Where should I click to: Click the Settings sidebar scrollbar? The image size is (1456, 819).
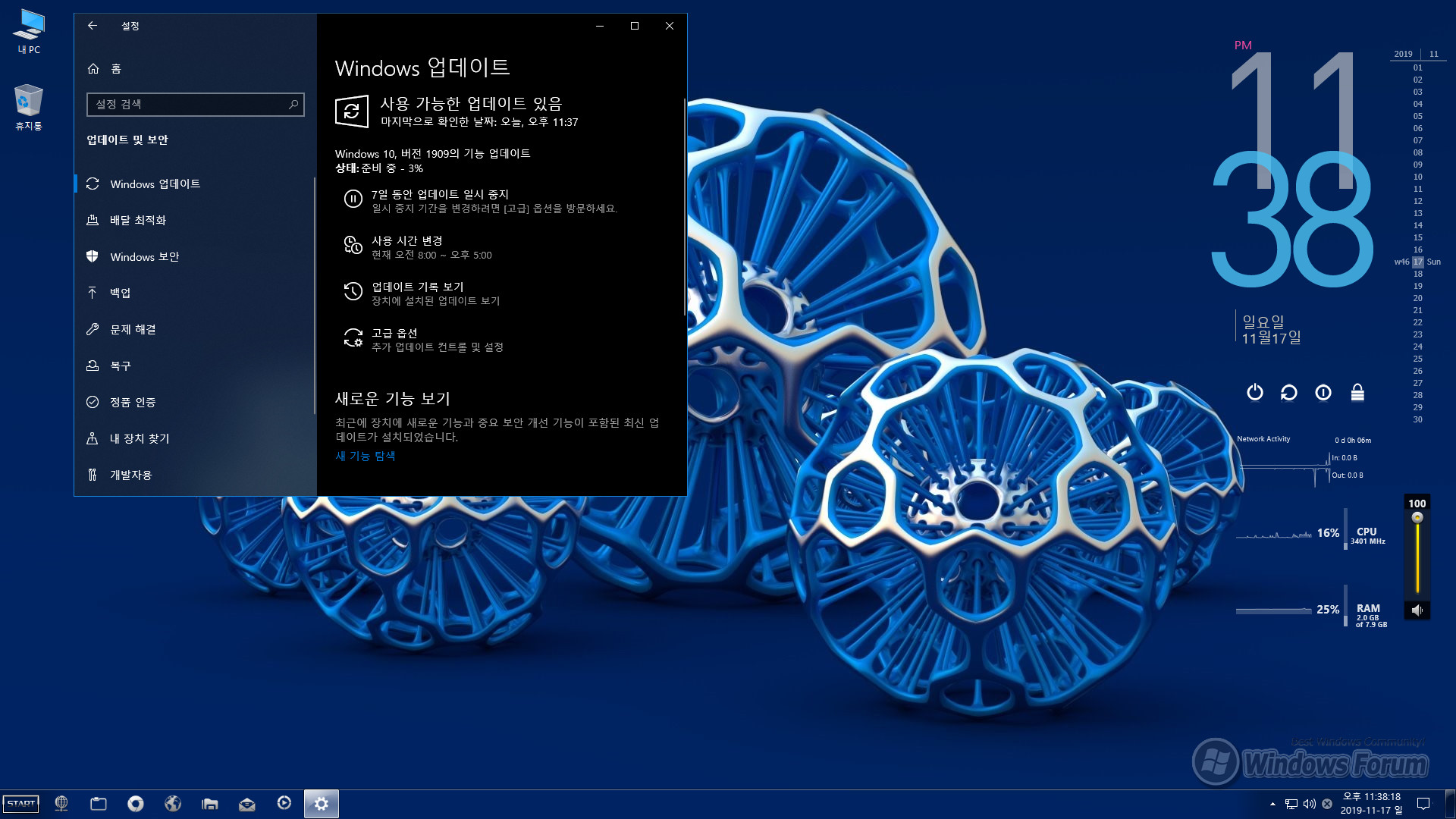tap(315, 296)
